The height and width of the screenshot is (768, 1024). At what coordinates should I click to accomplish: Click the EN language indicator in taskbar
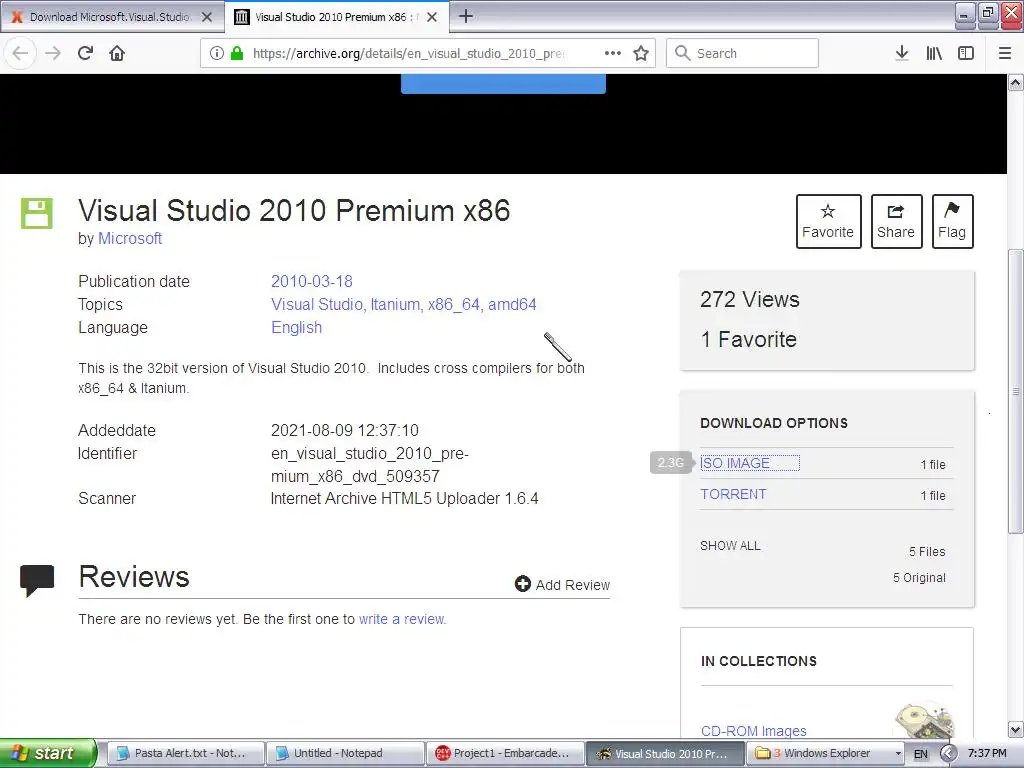click(921, 754)
